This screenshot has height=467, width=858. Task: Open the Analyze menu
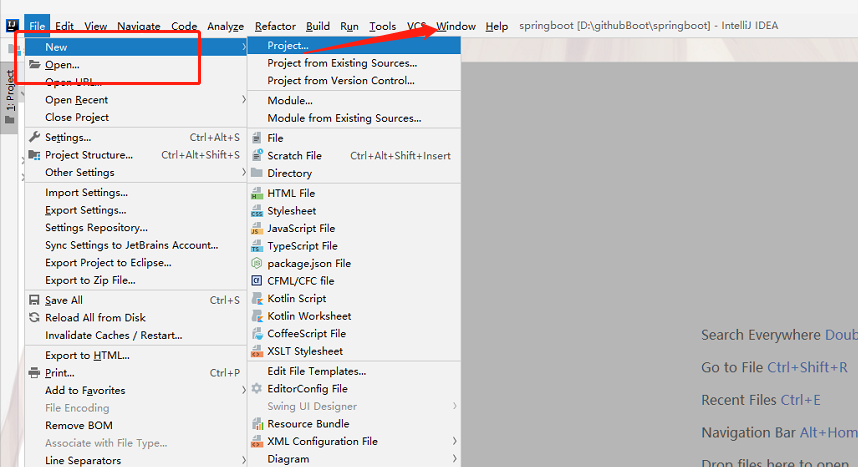pos(225,26)
